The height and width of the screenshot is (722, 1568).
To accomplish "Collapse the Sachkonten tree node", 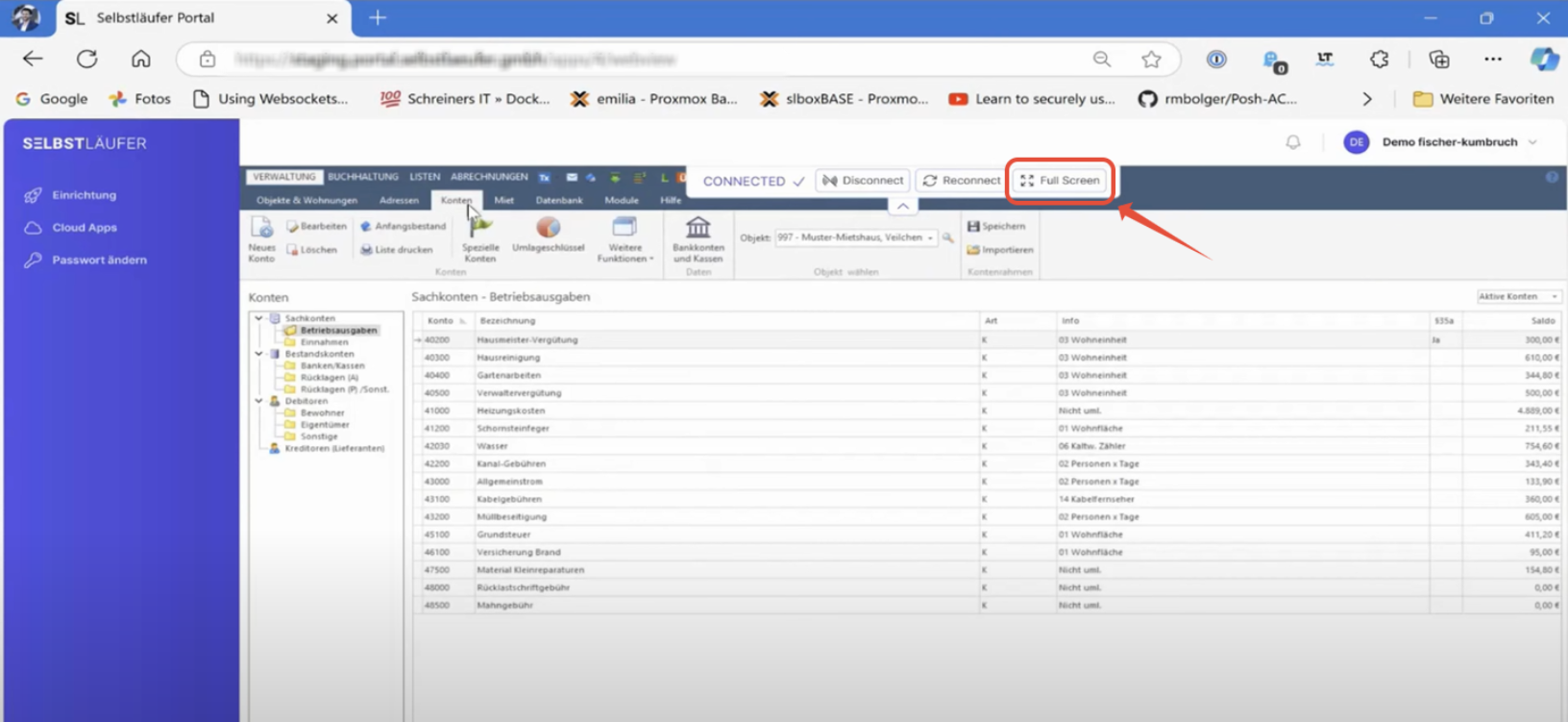I will click(258, 318).
